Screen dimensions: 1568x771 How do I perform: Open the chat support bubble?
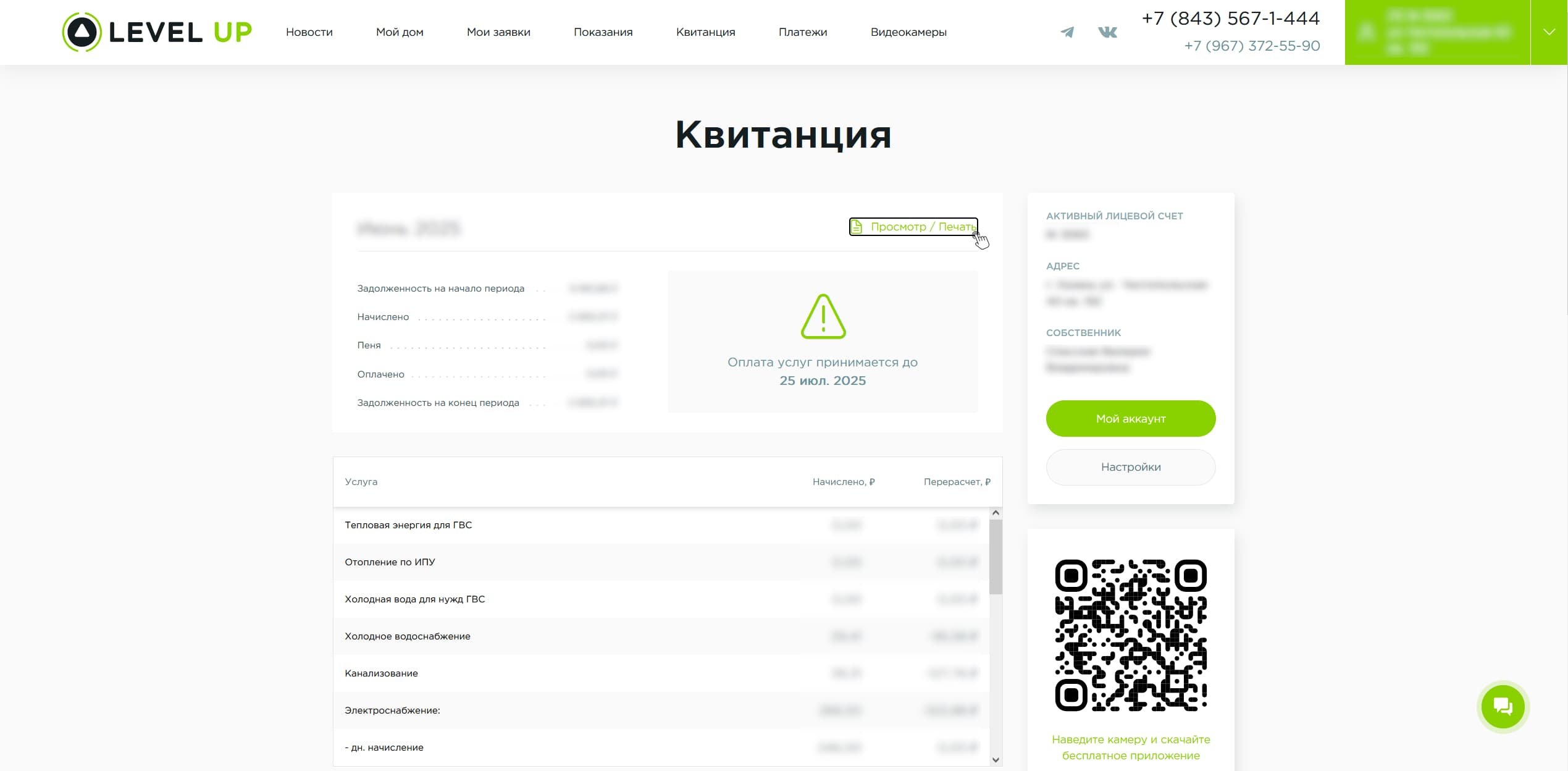1503,706
